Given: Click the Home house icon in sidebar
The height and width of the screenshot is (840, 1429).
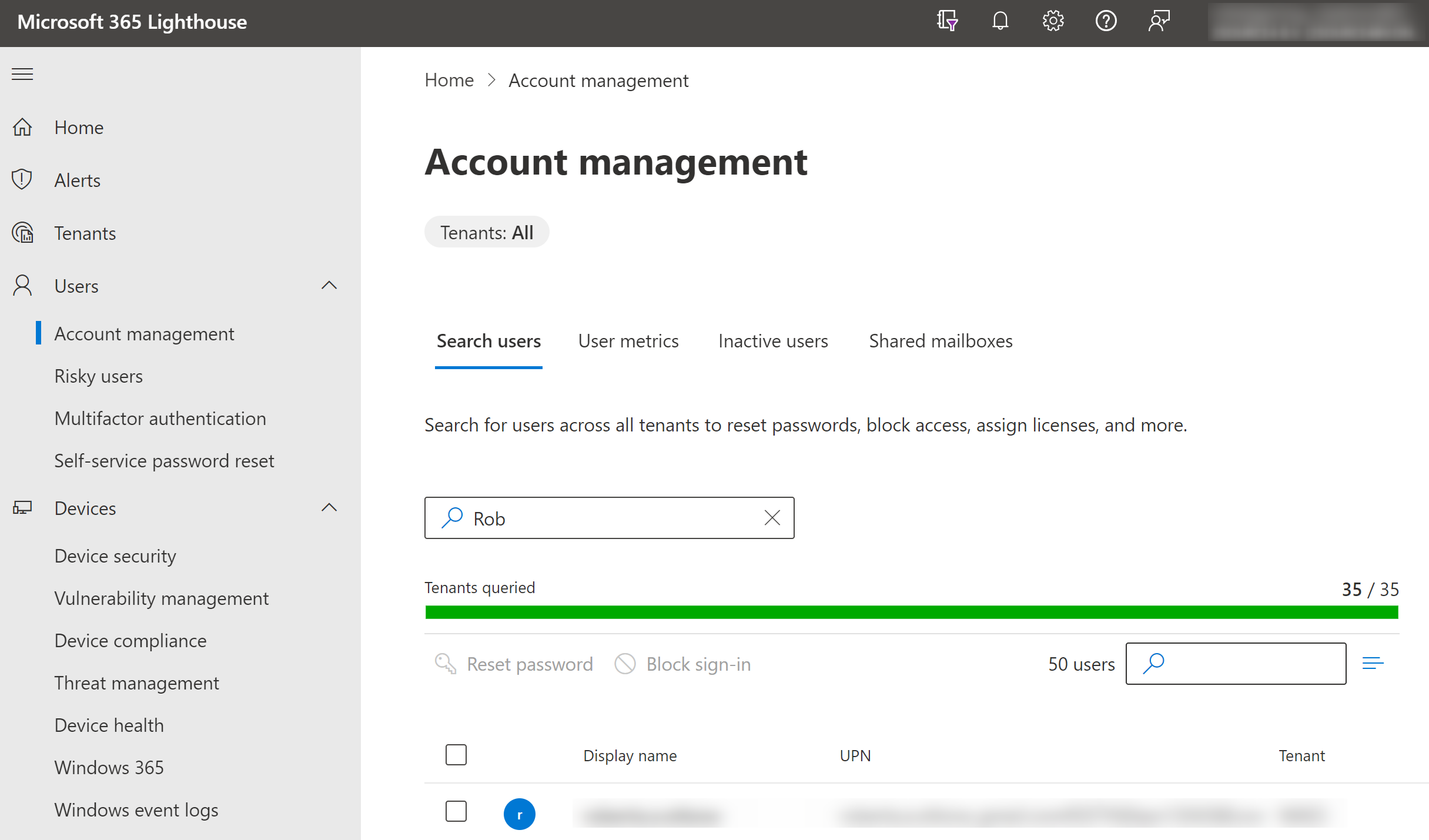Looking at the screenshot, I should pos(22,127).
